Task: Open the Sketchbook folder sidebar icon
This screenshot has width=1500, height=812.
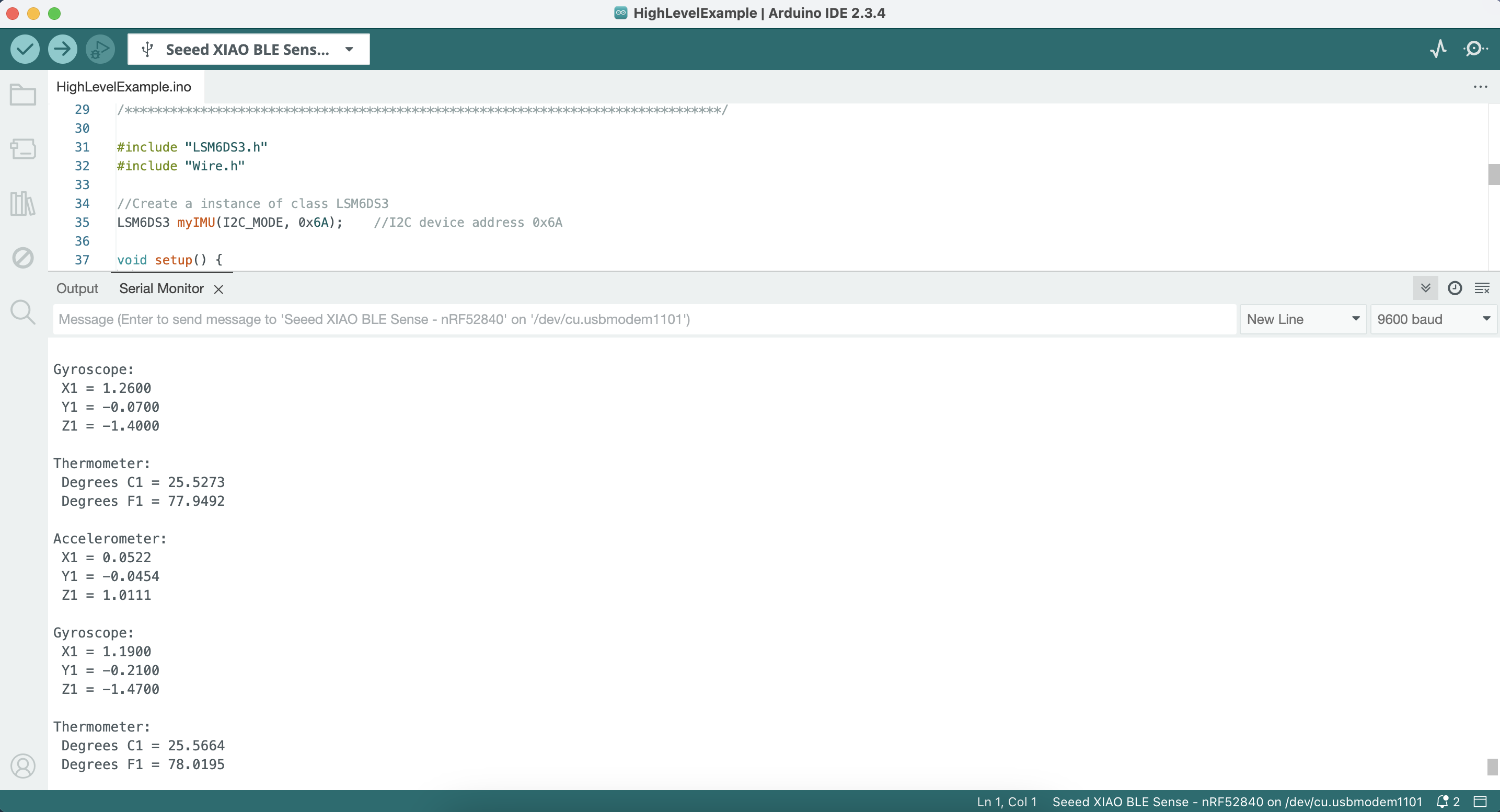Action: pyautogui.click(x=22, y=95)
